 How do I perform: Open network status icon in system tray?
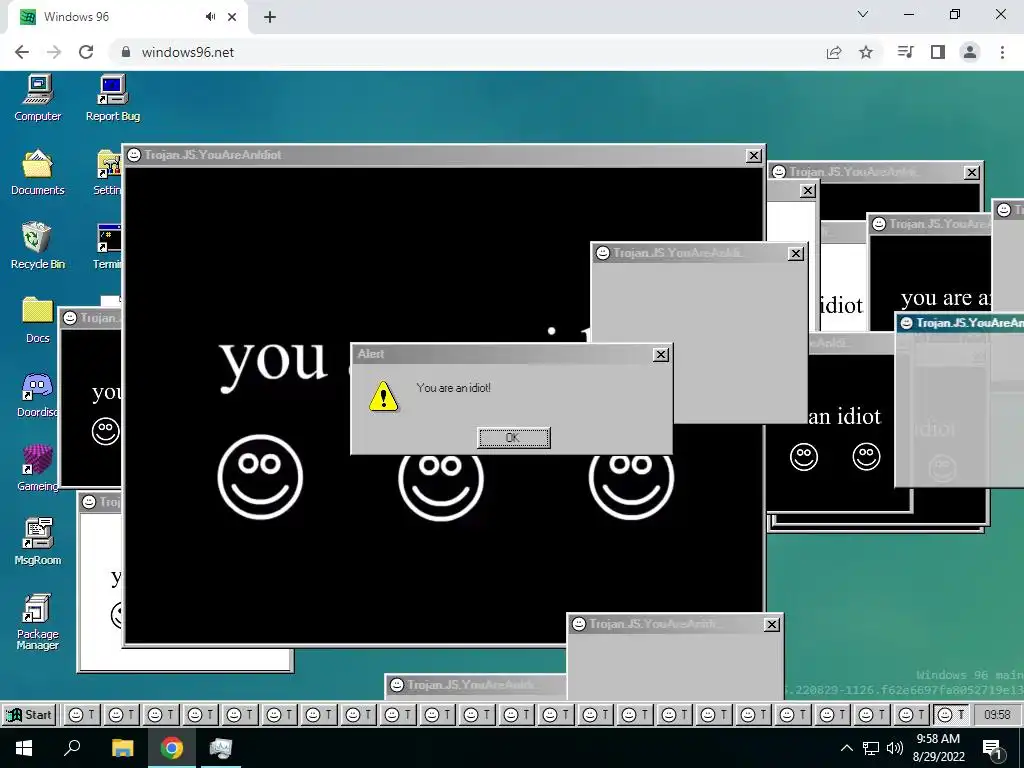[x=871, y=748]
